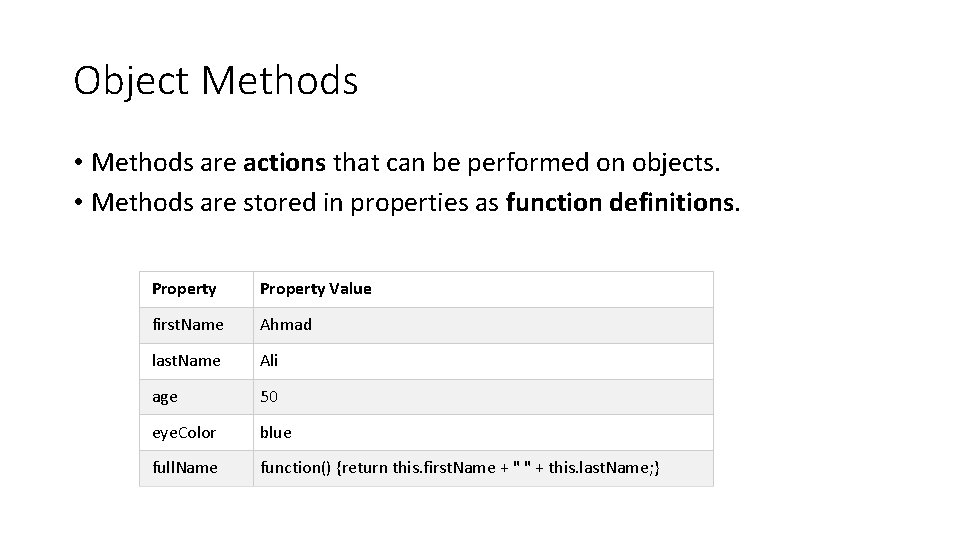
Task: Click the 'age' property cell
Action: pyautogui.click(x=197, y=397)
